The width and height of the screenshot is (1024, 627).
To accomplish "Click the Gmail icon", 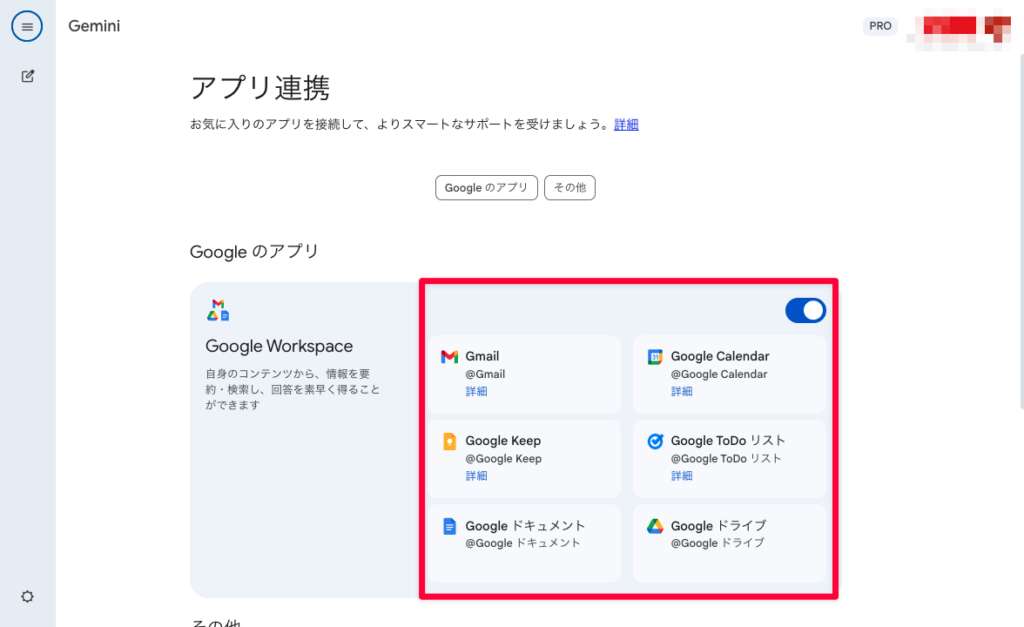I will (x=451, y=356).
